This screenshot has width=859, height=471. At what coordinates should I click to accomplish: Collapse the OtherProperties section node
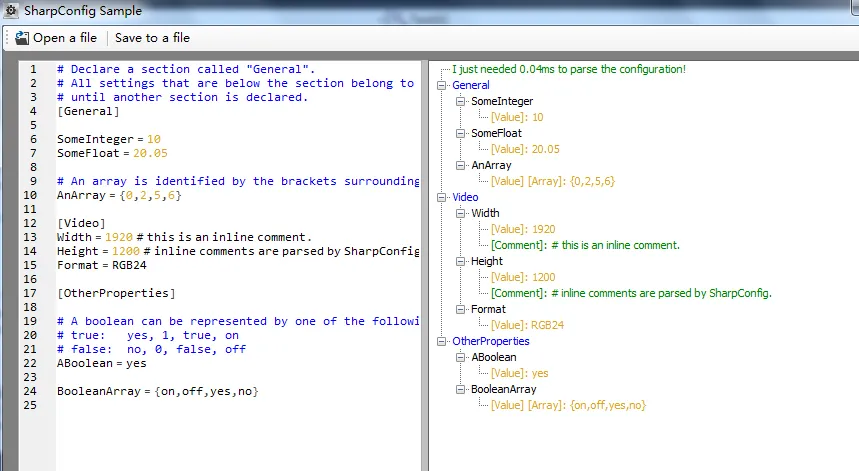pyautogui.click(x=444, y=341)
